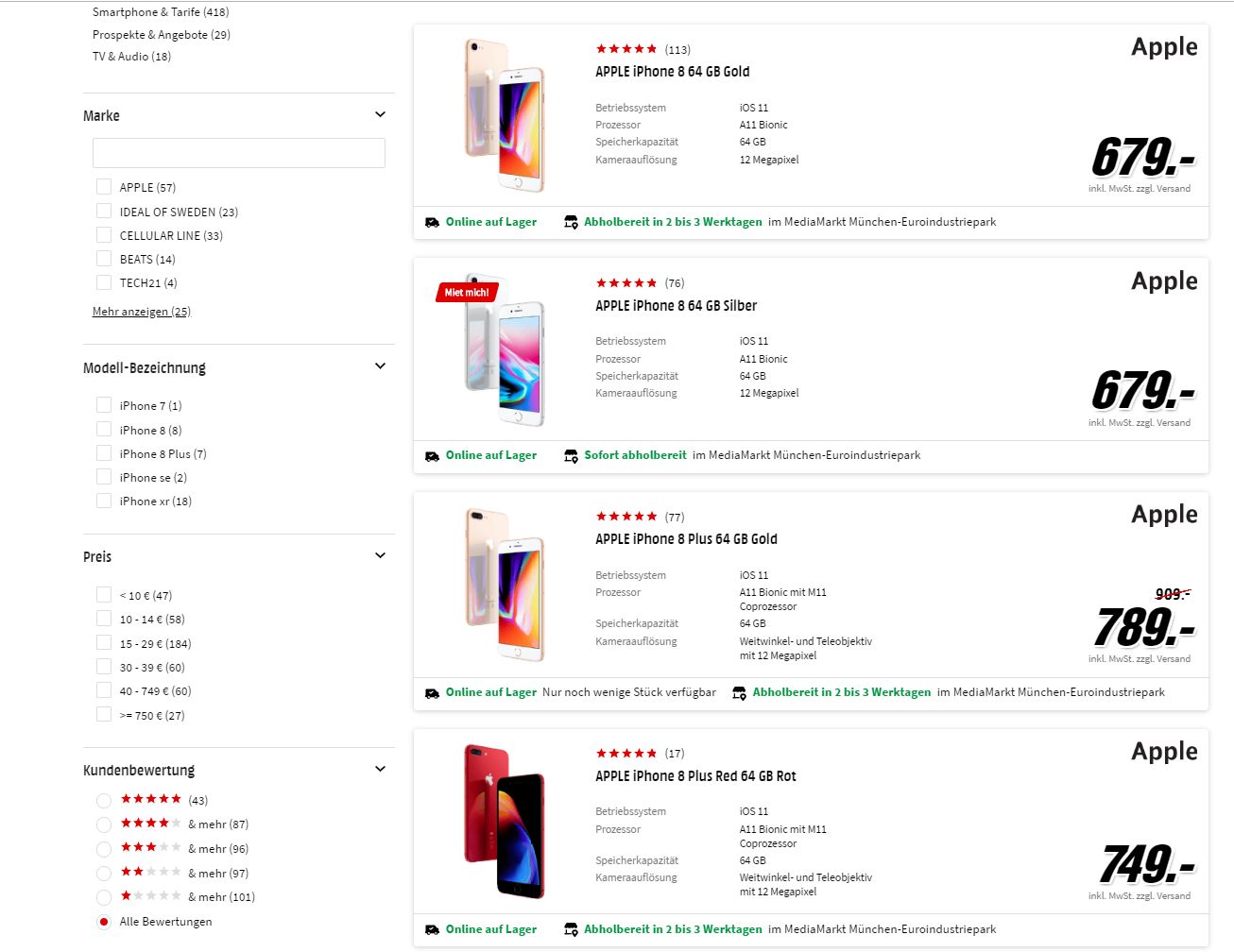The image size is (1234, 952).
Task: Select the 15 - 29 € price filter
Action: pyautogui.click(x=104, y=641)
